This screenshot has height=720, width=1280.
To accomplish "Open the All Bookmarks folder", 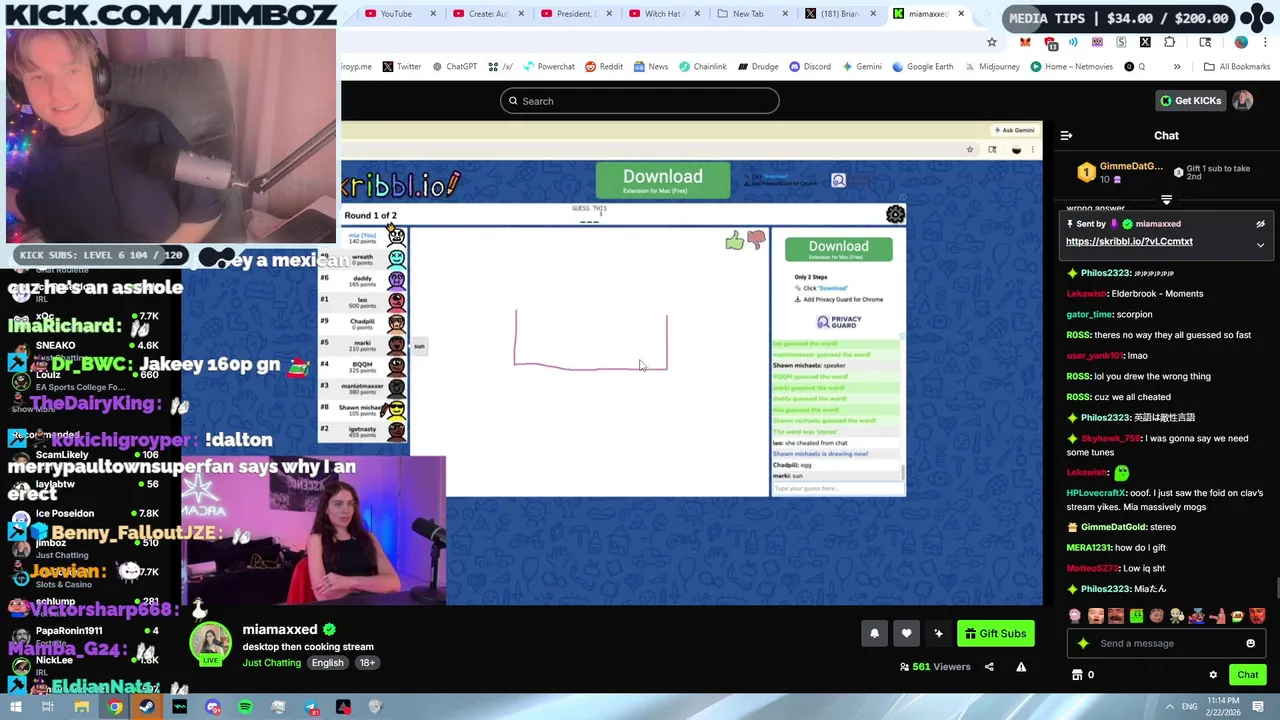I will point(1237,67).
